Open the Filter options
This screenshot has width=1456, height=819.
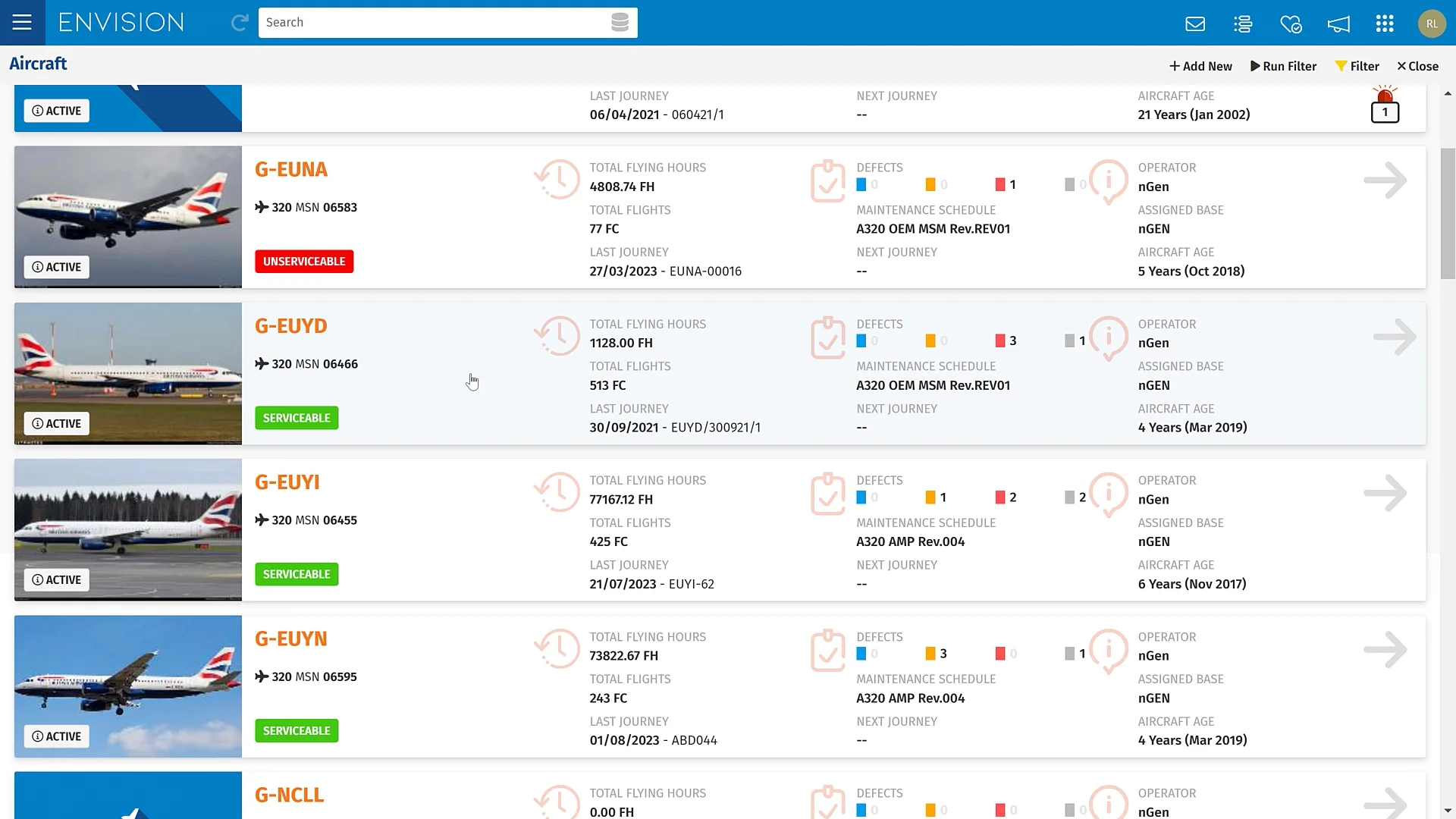click(1357, 66)
